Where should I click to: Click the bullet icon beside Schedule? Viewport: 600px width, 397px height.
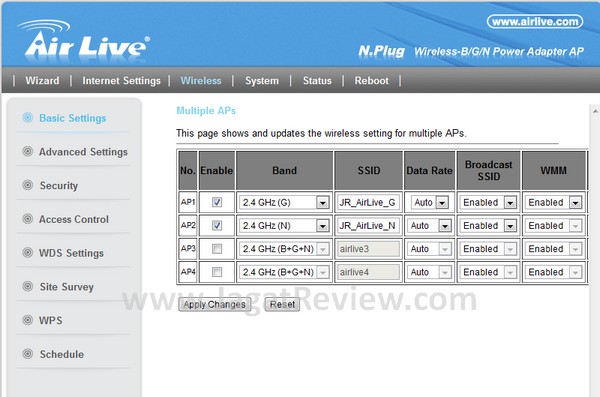[28, 353]
